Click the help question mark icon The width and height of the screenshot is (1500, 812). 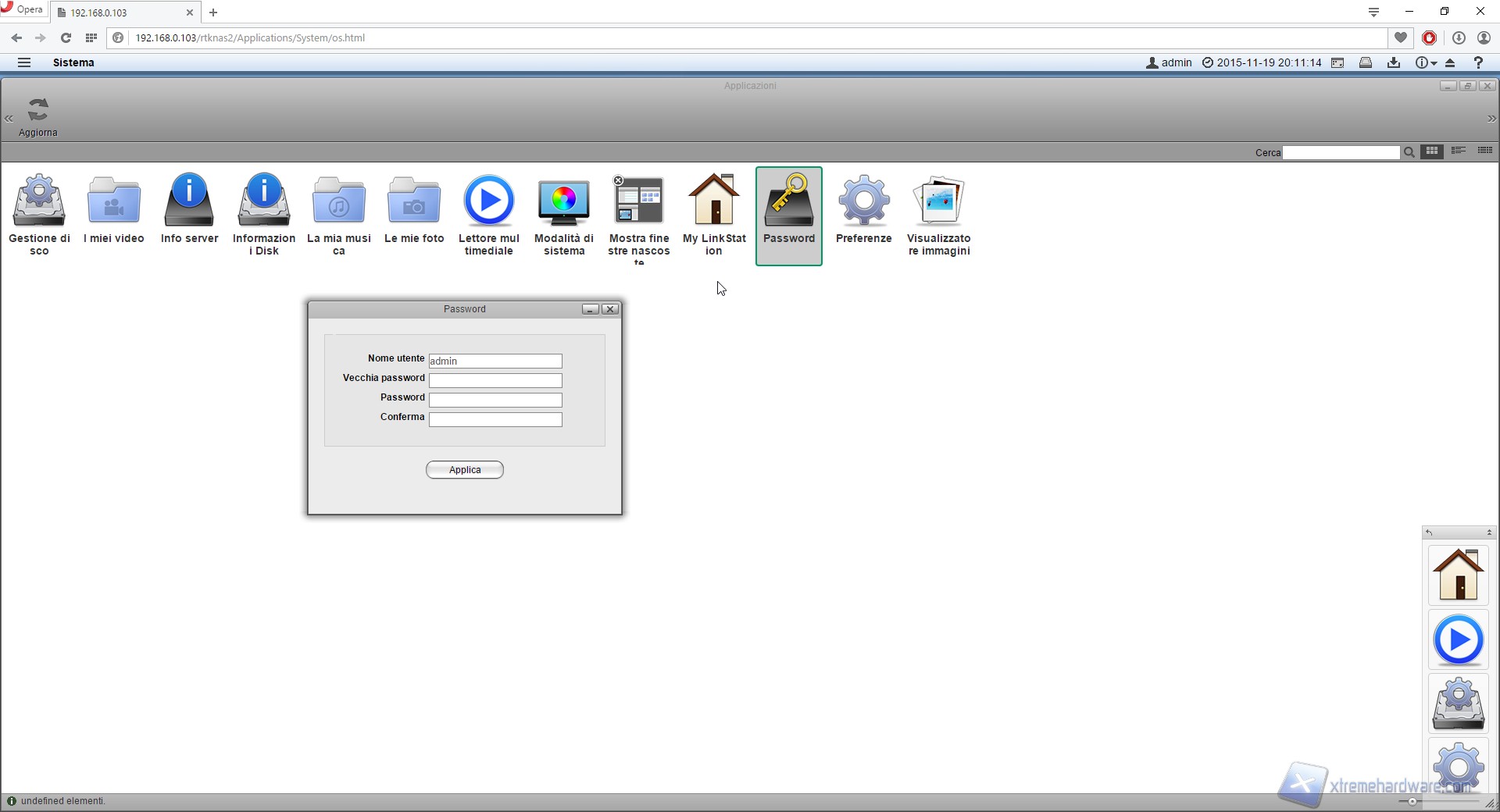pos(1478,62)
